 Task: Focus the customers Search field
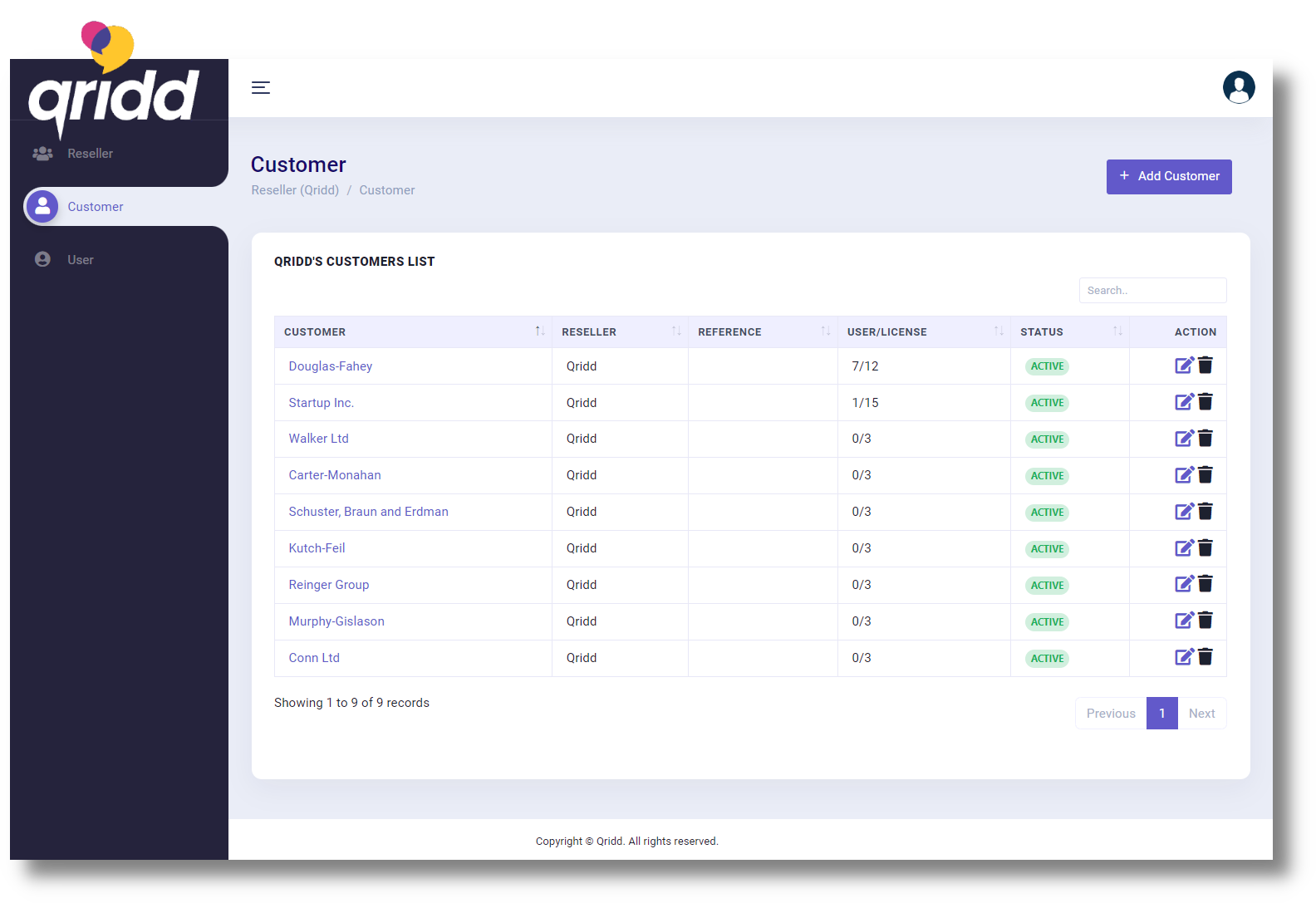[1152, 291]
